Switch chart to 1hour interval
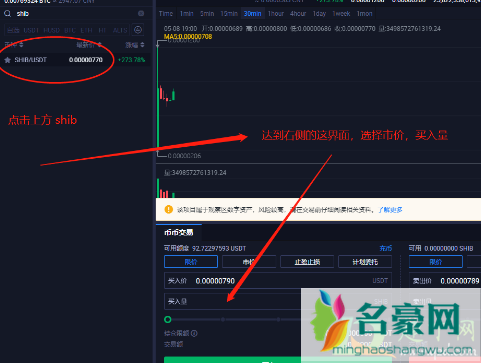481x363 pixels. tap(276, 14)
